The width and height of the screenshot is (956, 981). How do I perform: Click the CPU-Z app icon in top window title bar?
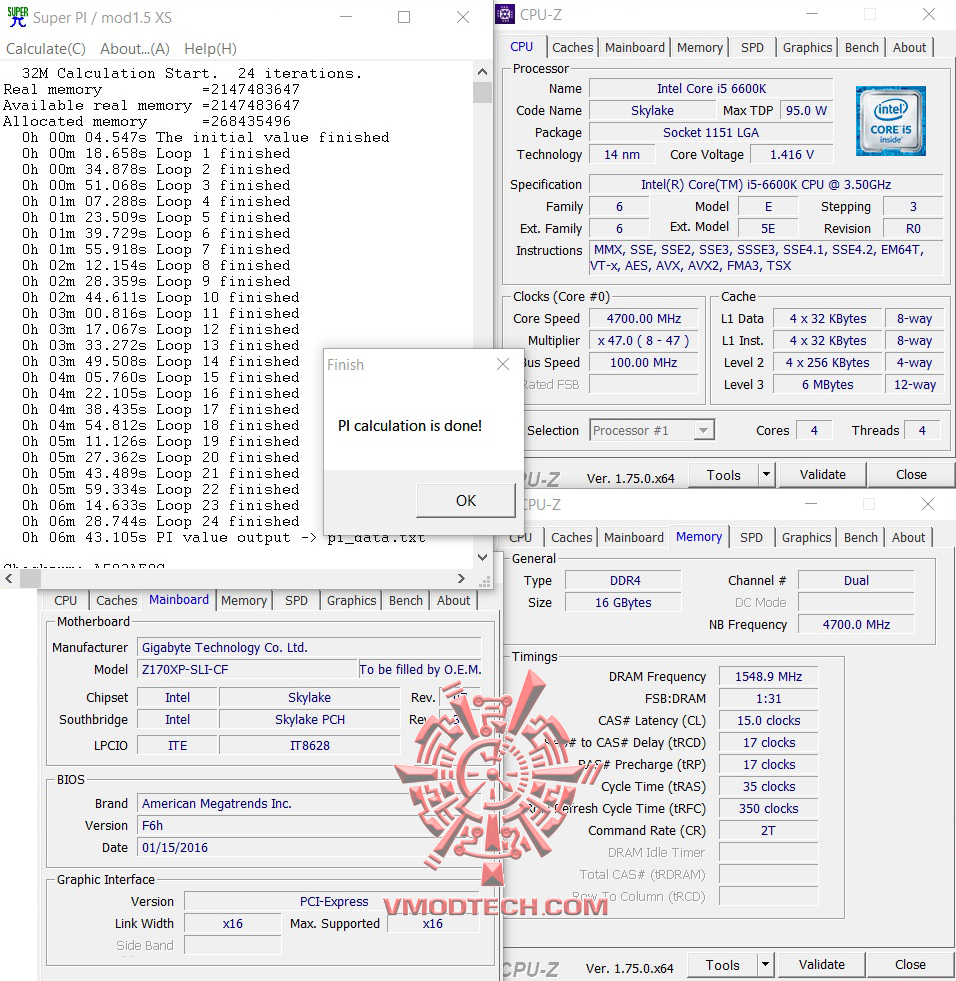tap(505, 14)
